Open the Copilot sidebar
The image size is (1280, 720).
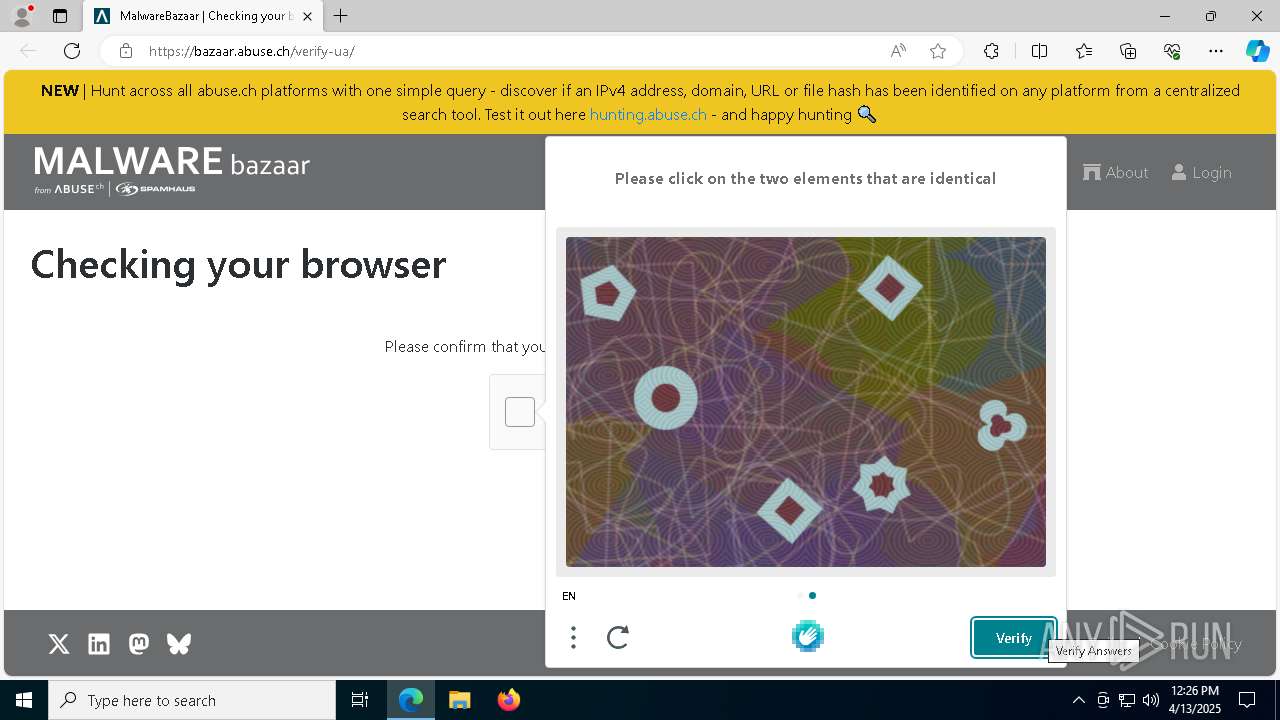click(x=1257, y=51)
